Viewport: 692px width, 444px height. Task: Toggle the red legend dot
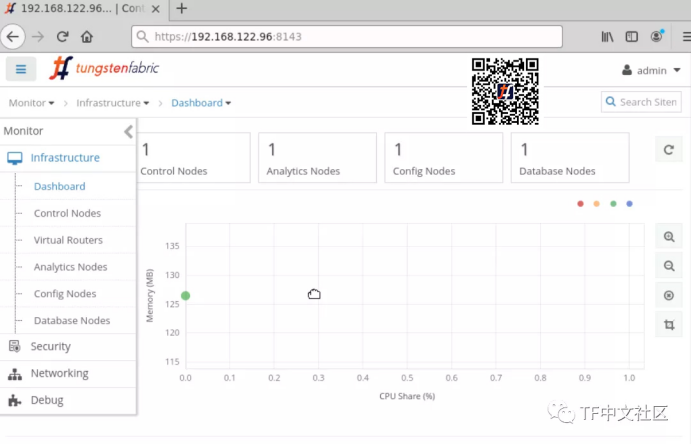coord(580,204)
